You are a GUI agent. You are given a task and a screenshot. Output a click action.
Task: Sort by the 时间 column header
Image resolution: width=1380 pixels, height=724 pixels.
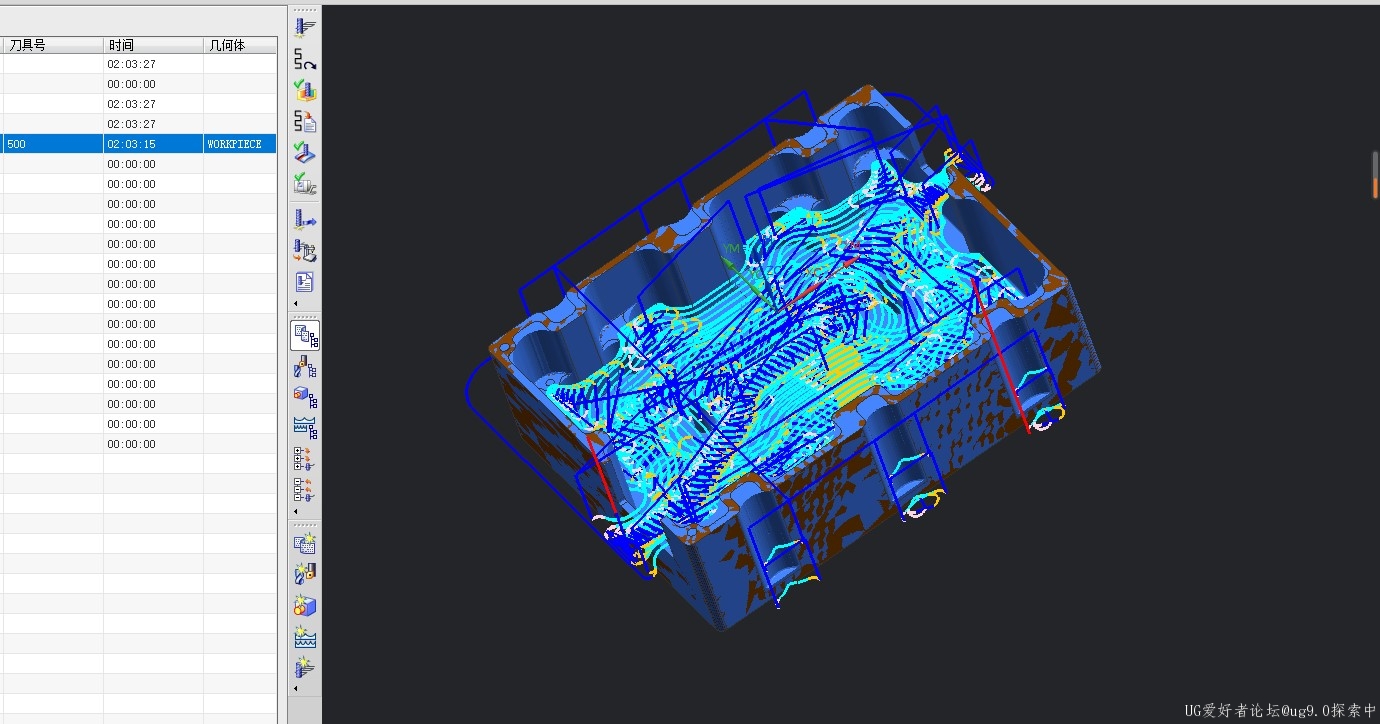[x=153, y=45]
